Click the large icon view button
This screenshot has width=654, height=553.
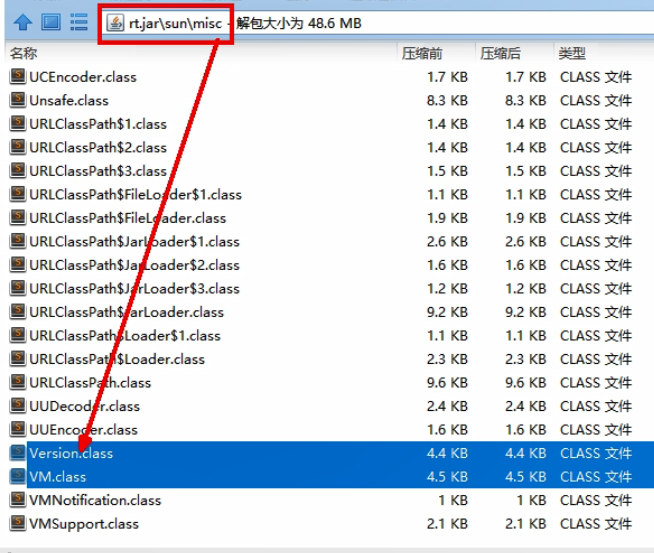click(x=51, y=21)
